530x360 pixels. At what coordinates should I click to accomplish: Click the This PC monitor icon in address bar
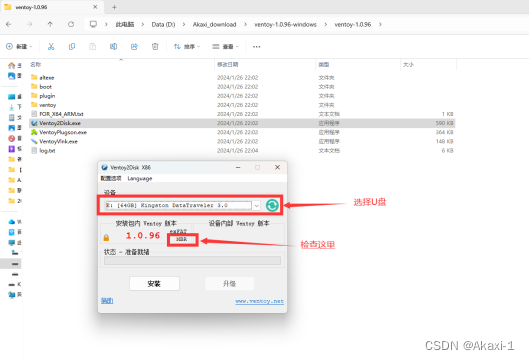pos(93,24)
